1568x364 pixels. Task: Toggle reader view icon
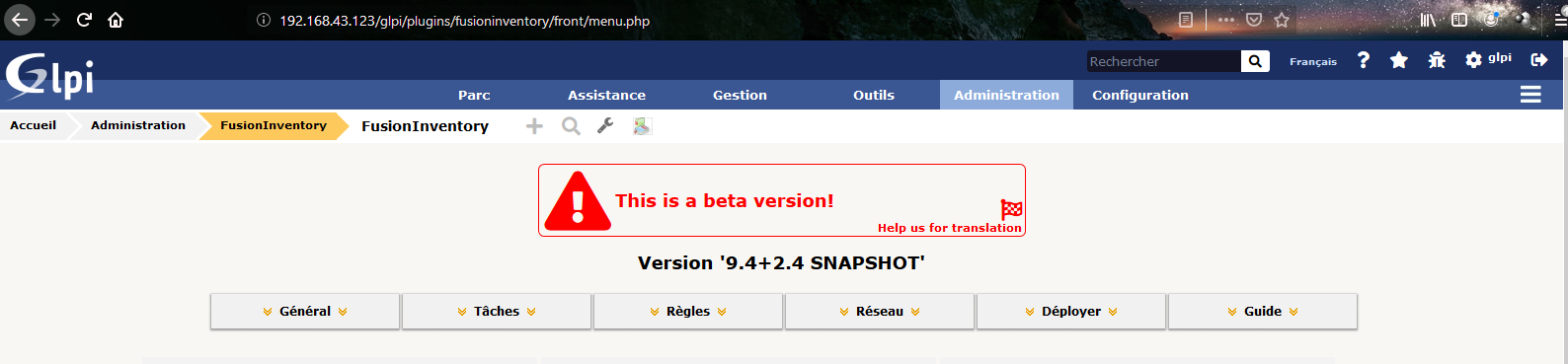(x=1186, y=20)
